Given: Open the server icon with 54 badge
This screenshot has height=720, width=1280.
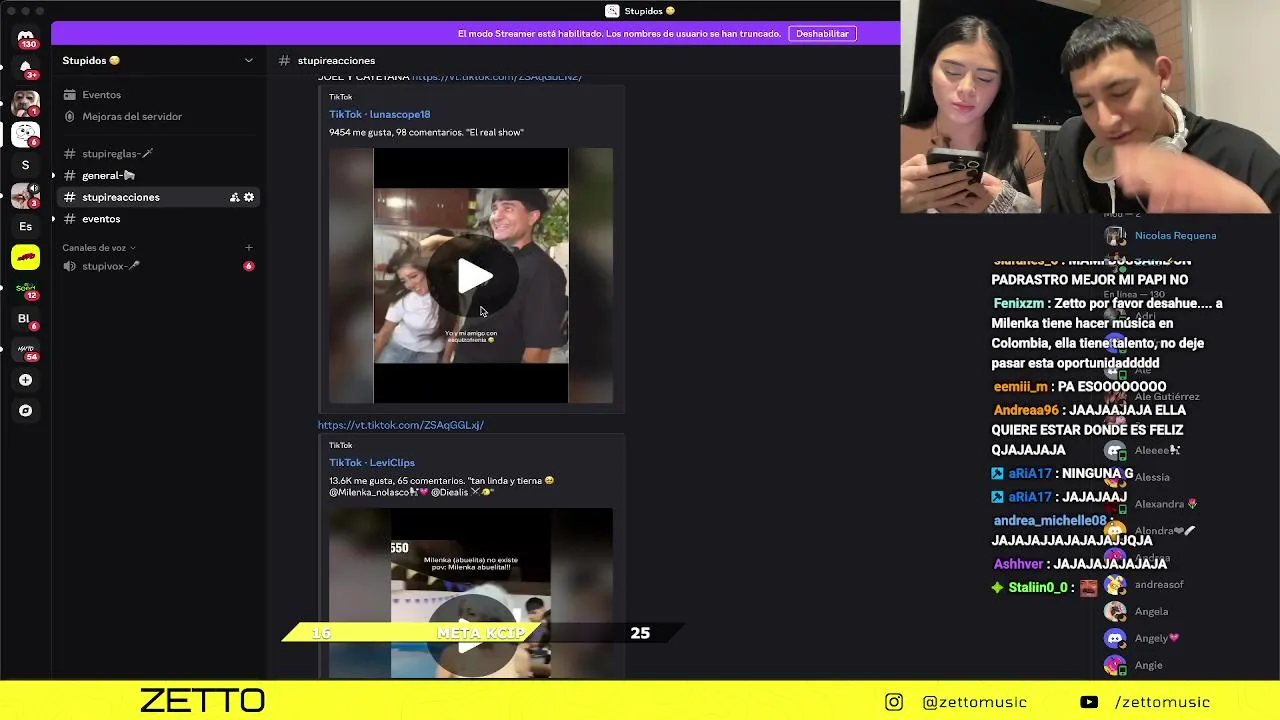Looking at the screenshot, I should tap(26, 350).
